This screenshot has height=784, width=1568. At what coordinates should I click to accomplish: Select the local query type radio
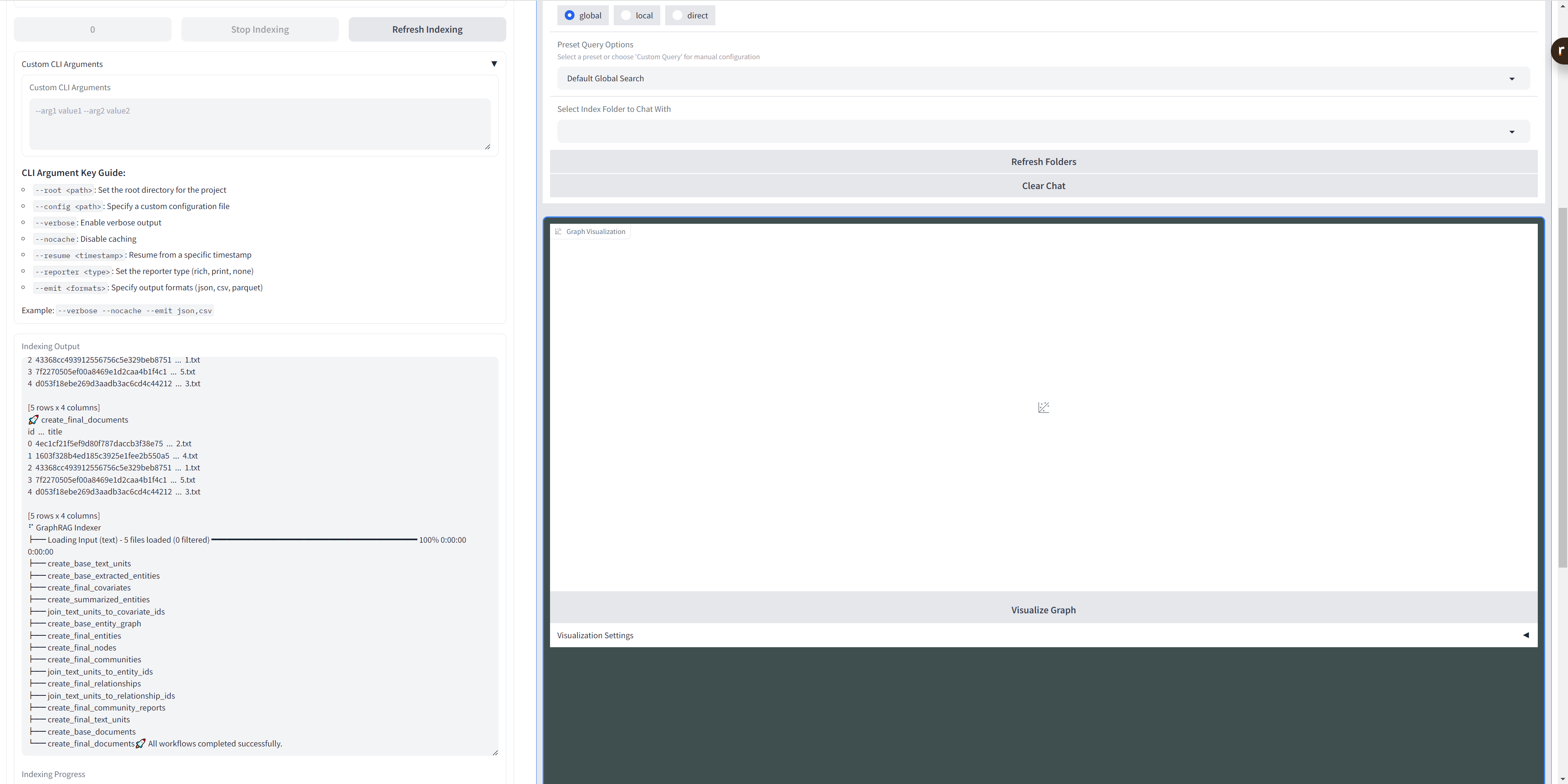(626, 15)
